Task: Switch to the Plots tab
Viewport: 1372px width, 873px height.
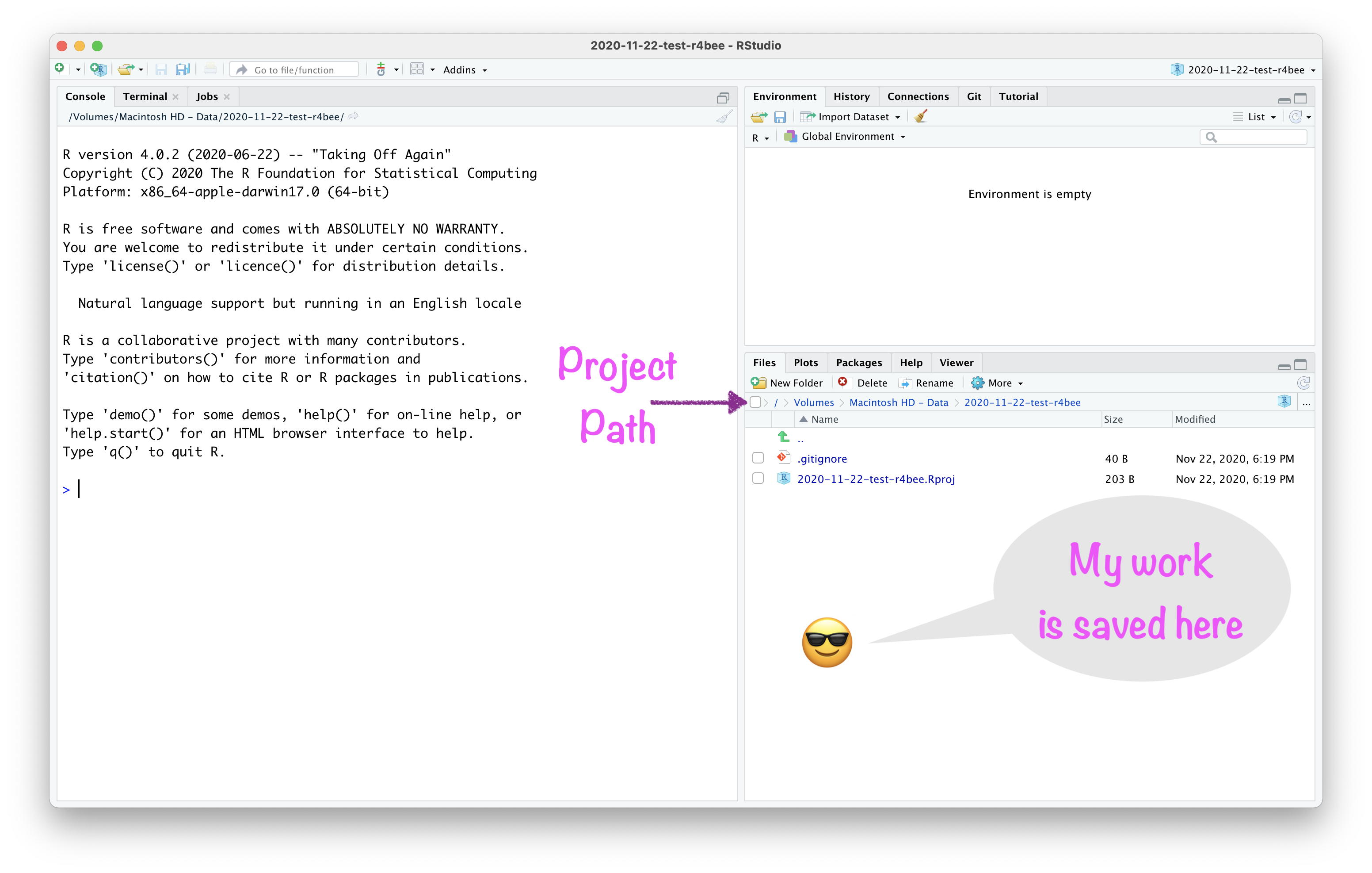Action: pos(806,363)
